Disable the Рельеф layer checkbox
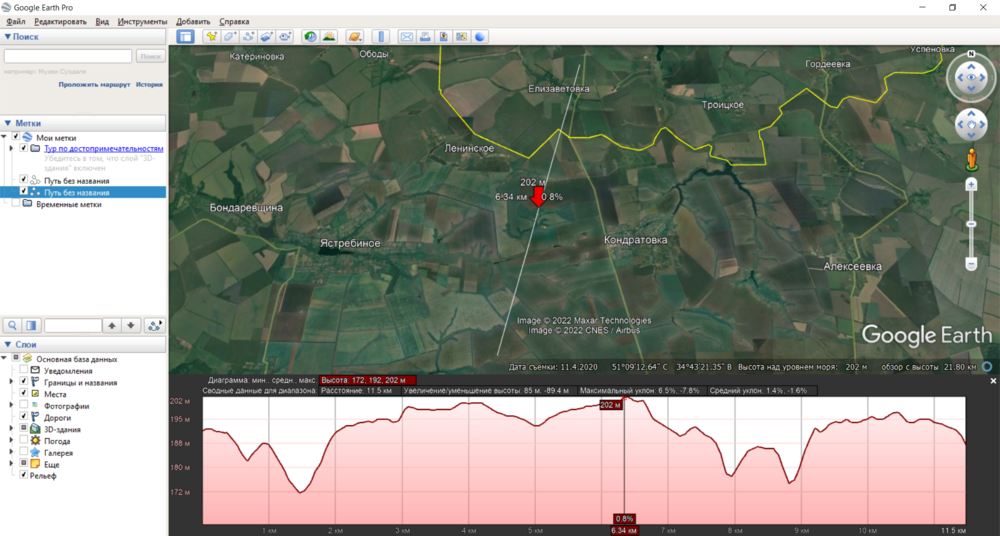1000x536 pixels. pos(24,475)
